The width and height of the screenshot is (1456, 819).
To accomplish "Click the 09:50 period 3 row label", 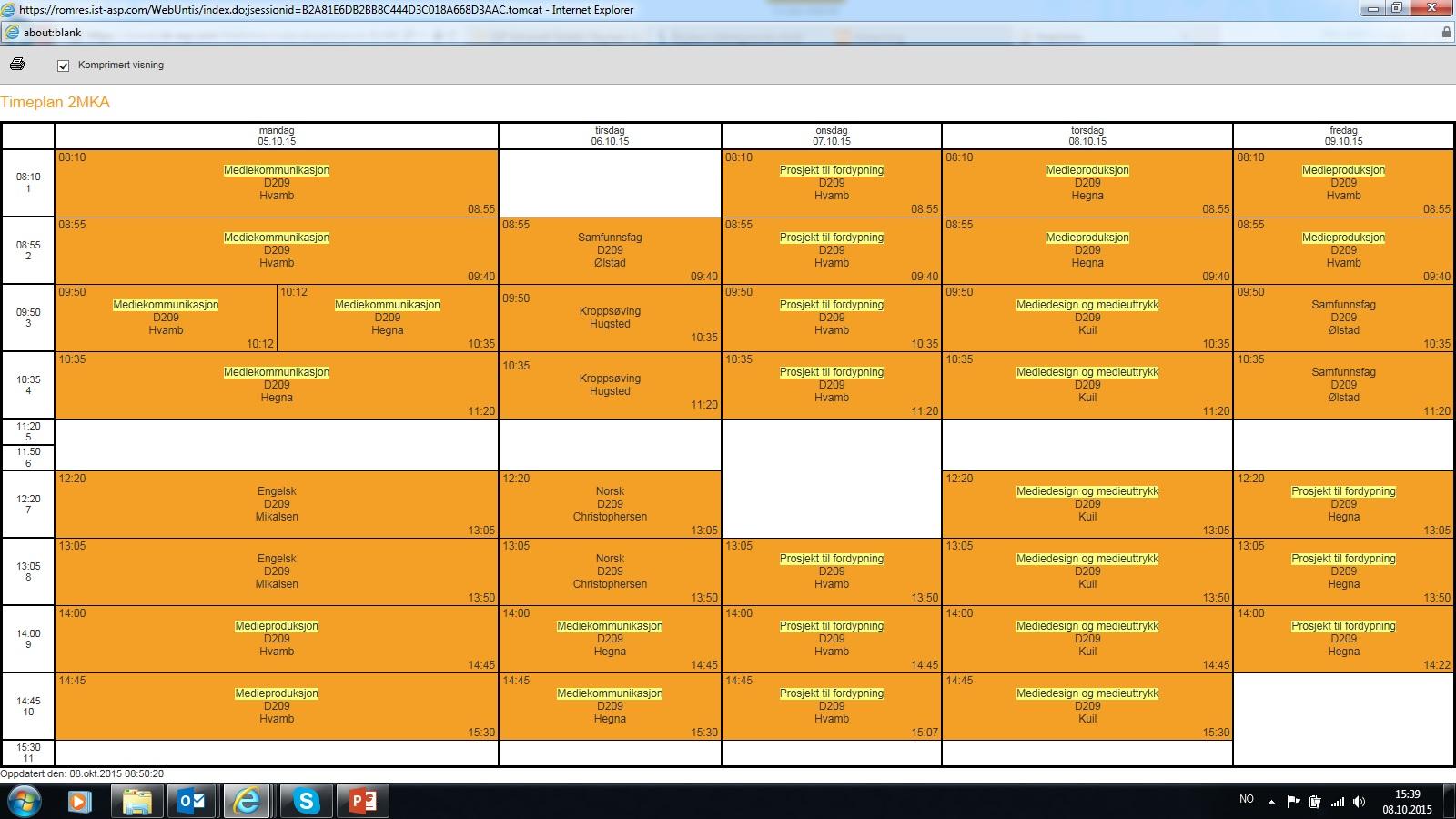I will tap(28, 318).
